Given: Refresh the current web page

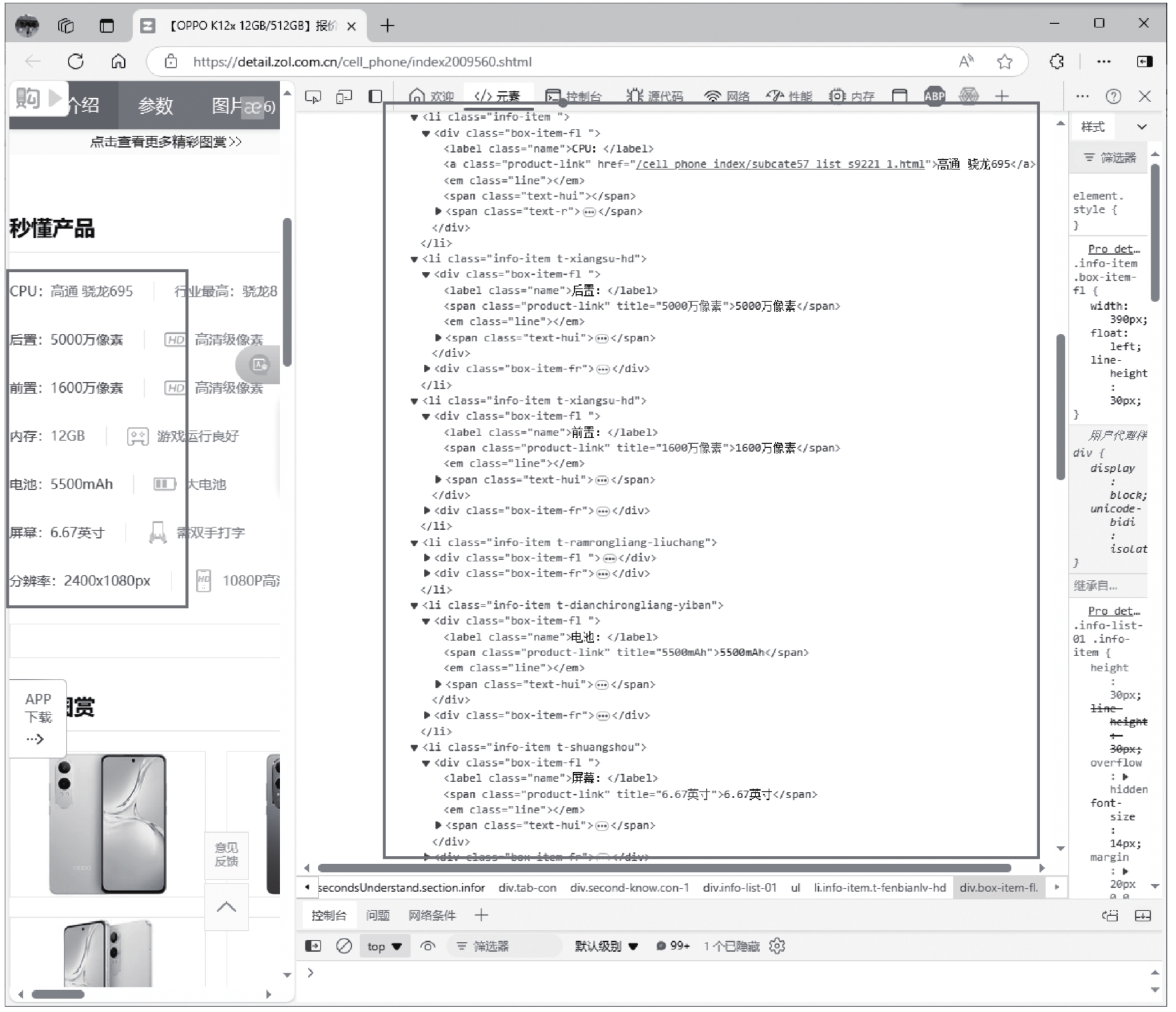Looking at the screenshot, I should click(76, 62).
